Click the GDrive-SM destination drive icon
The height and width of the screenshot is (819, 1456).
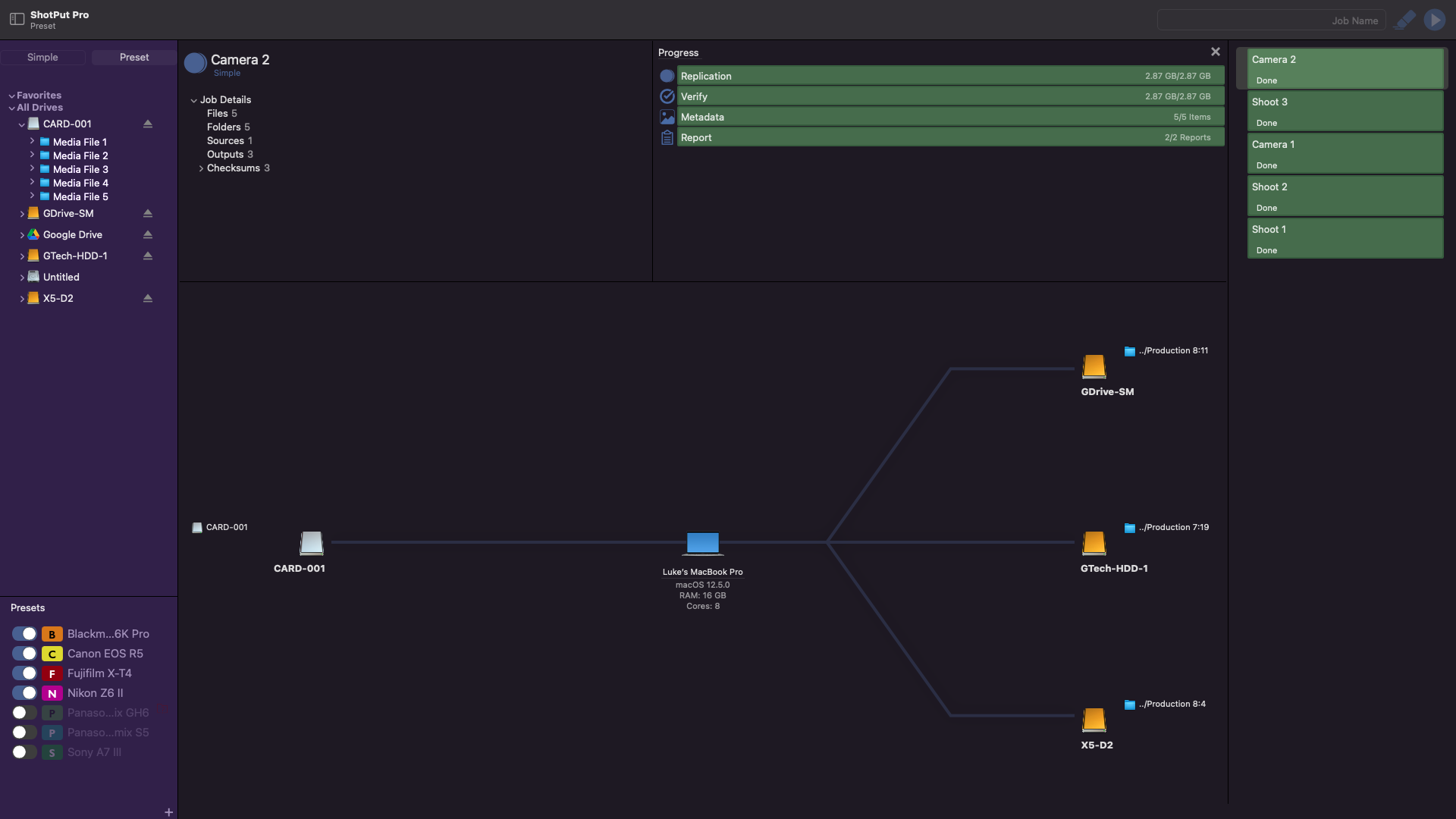1094,367
